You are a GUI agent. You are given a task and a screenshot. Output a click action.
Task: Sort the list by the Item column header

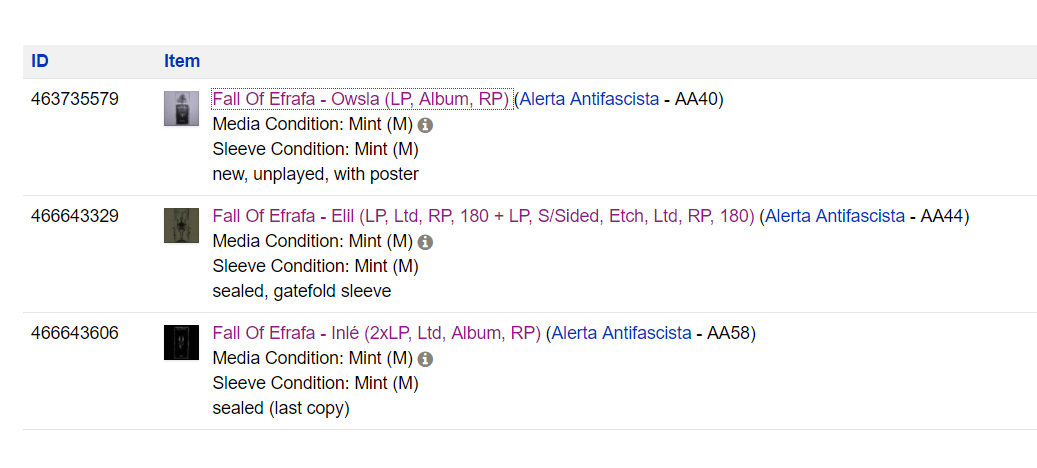[x=182, y=61]
